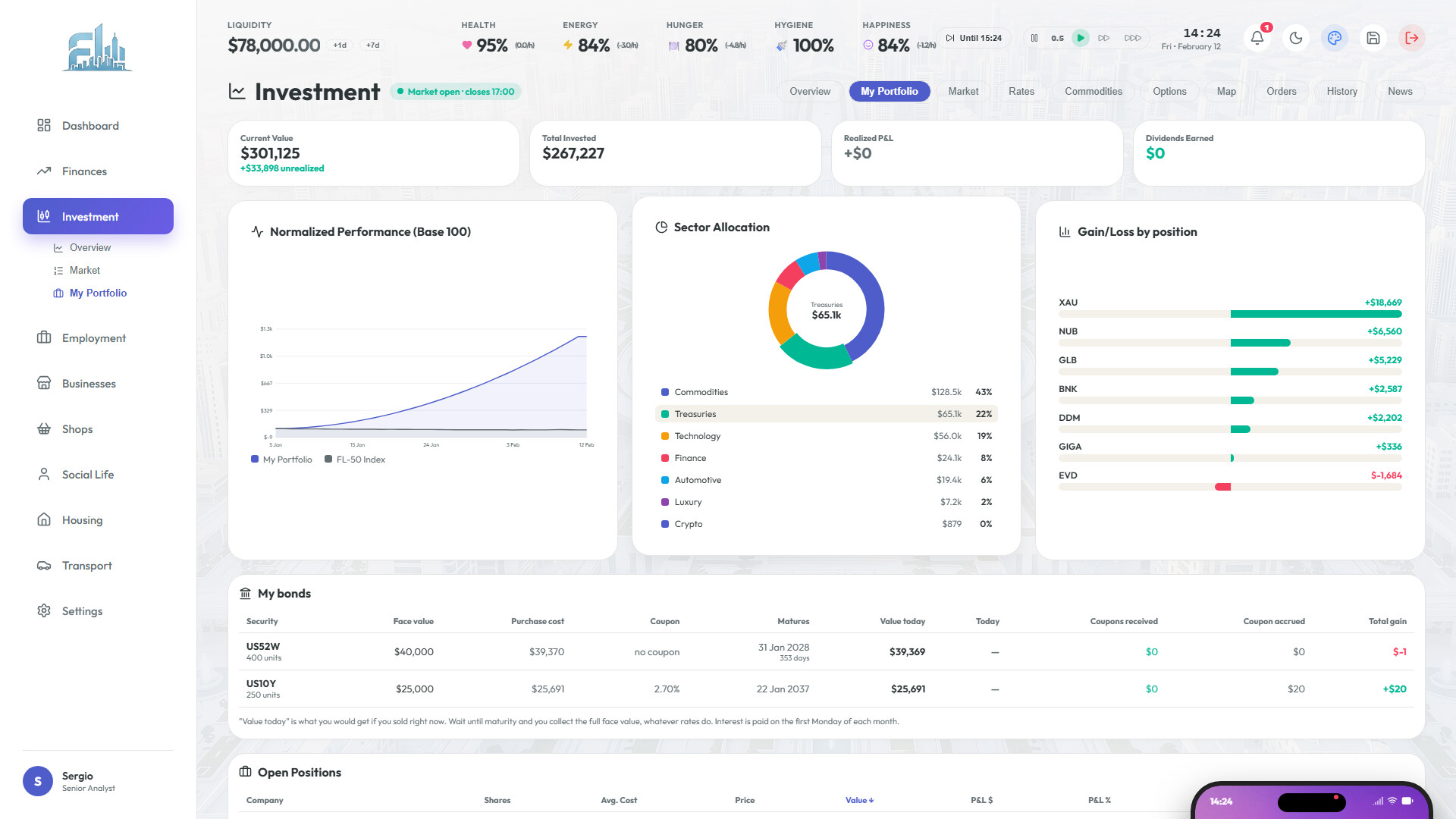Open Businesses section
This screenshot has height=819, width=1456.
pos(98,384)
